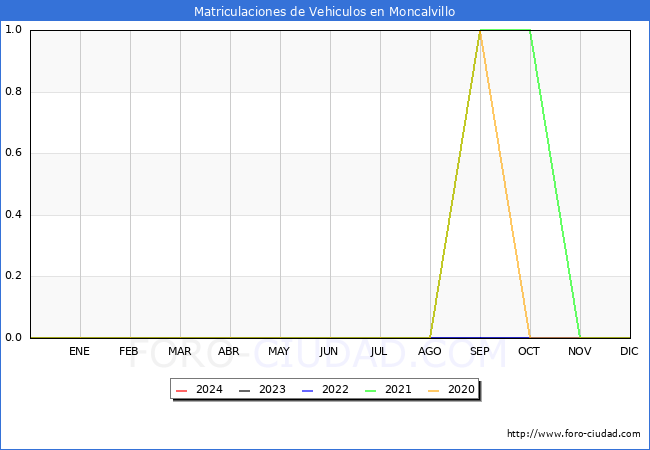The image size is (650, 450).
Task: Click the orange 2020 legend swatch
Action: click(x=434, y=390)
